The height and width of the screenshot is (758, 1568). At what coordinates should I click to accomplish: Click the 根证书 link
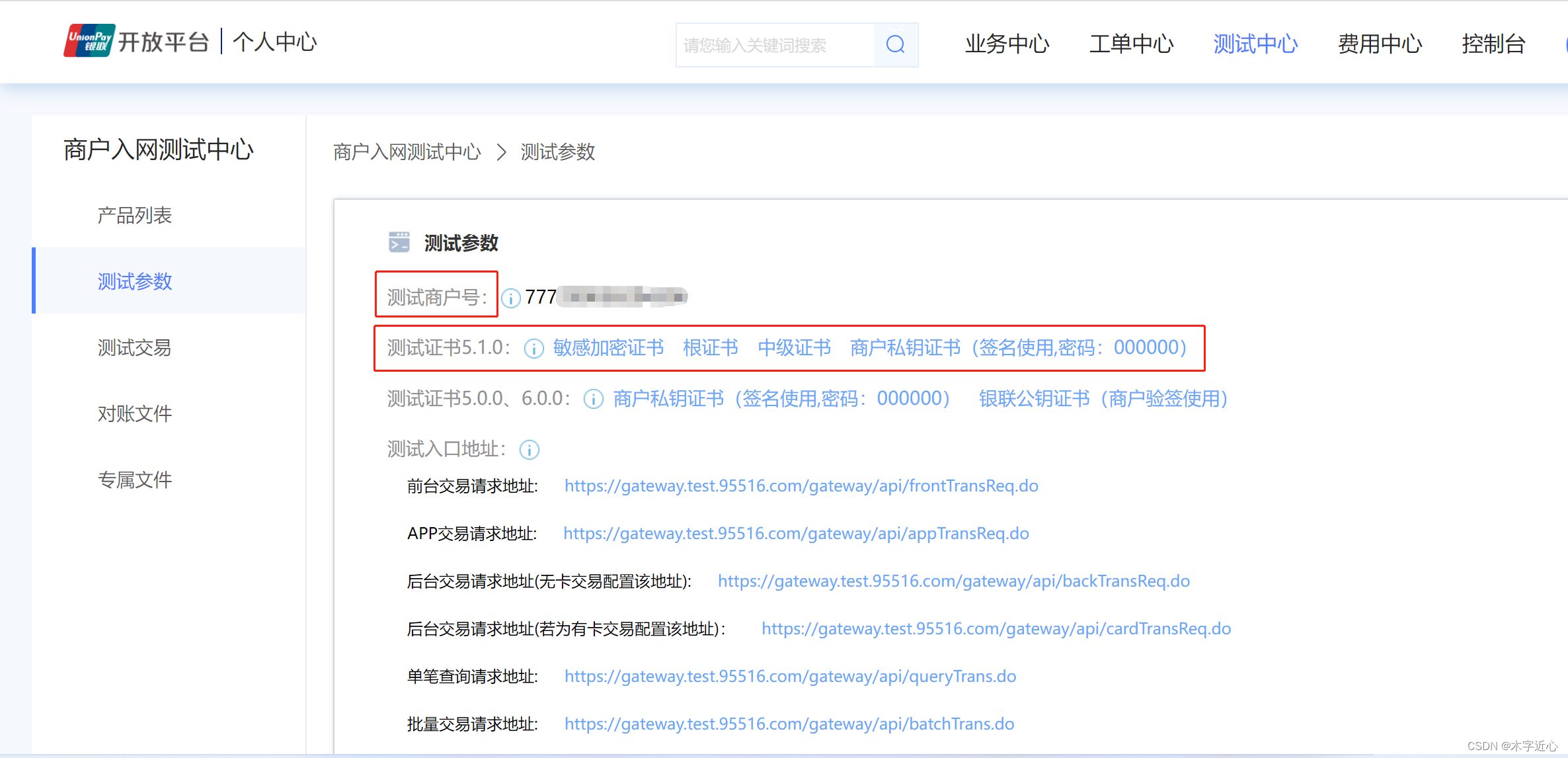point(710,348)
